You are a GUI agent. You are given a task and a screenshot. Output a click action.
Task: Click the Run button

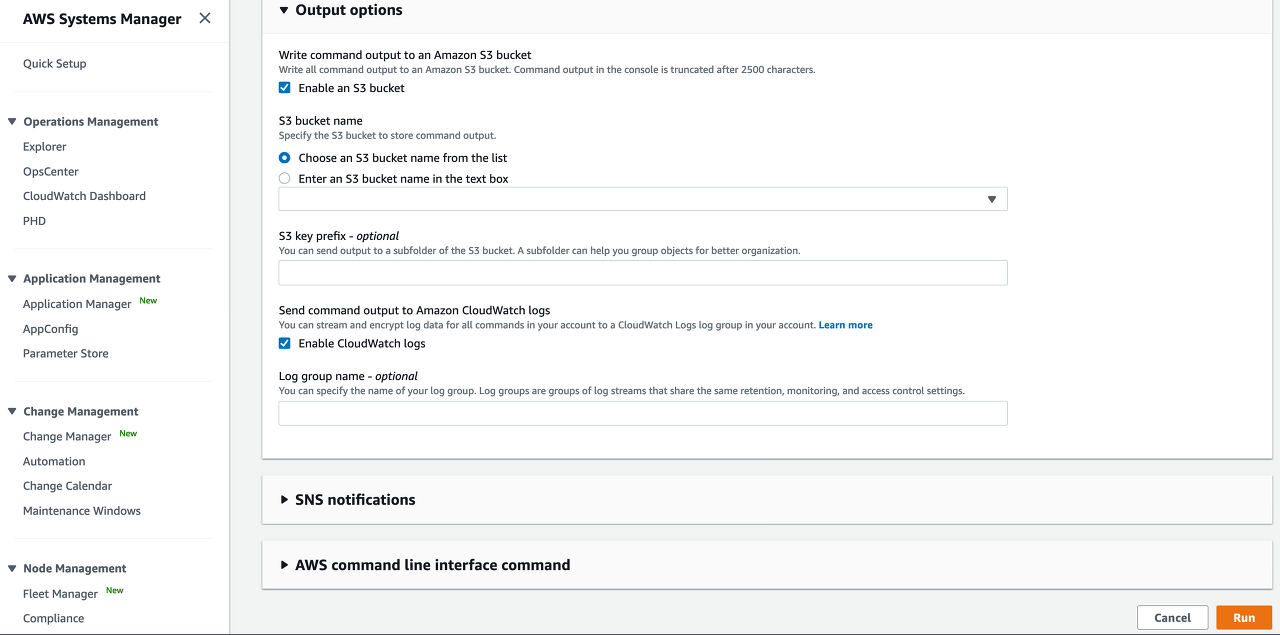click(x=1243, y=618)
